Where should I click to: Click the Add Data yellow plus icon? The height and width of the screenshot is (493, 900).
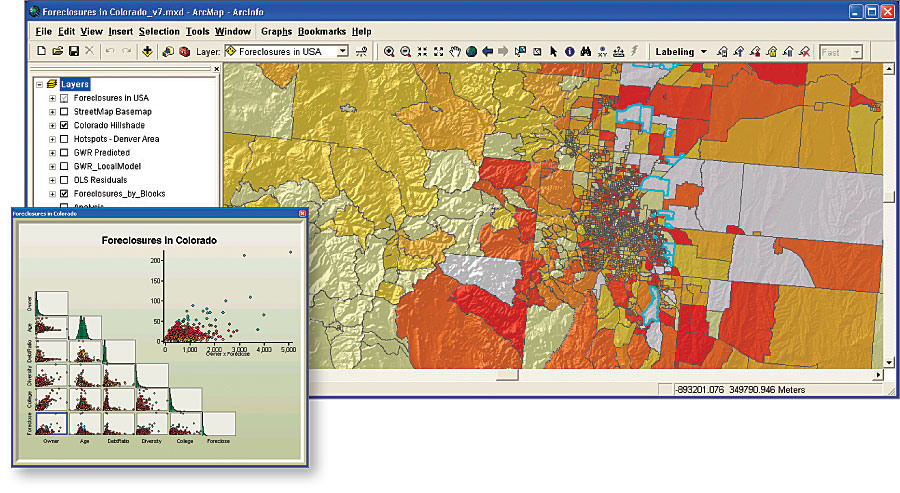point(148,52)
